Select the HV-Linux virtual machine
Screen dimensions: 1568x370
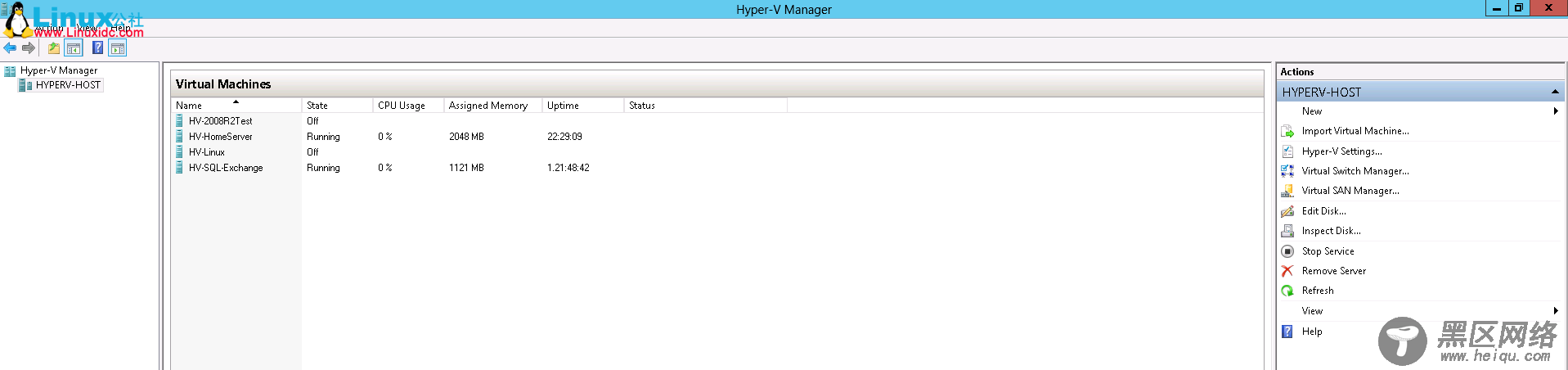point(207,152)
